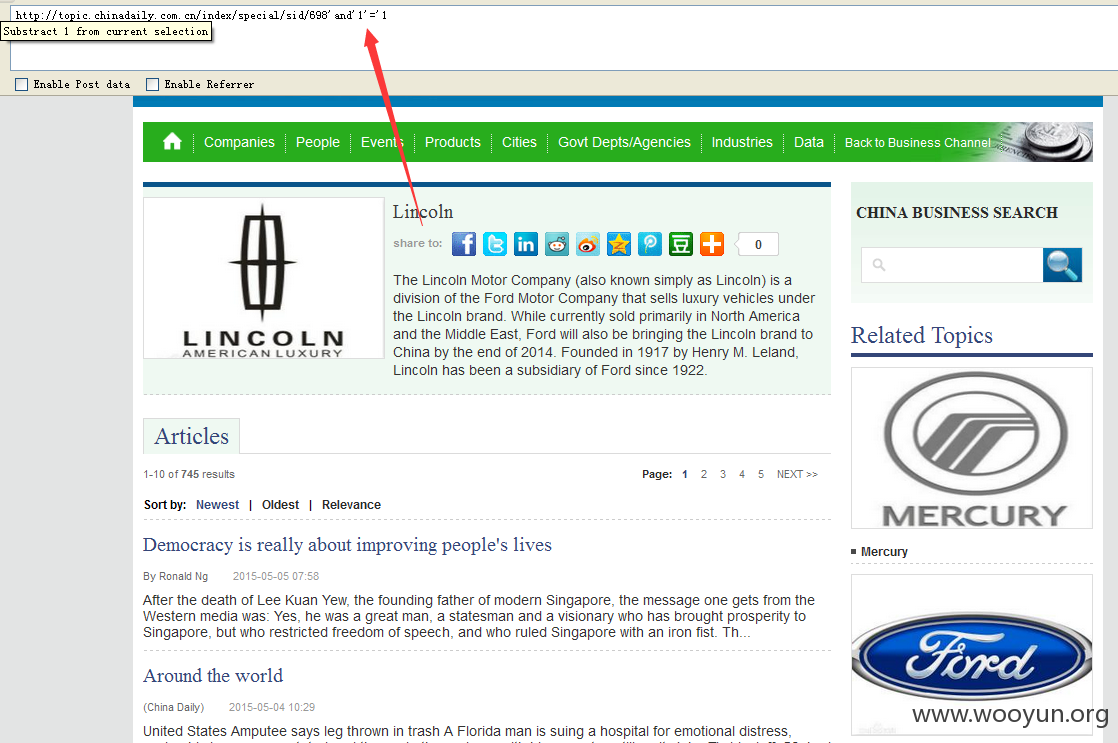The height and width of the screenshot is (743, 1118).
Task: Click the Related Topics heading
Action: point(921,335)
